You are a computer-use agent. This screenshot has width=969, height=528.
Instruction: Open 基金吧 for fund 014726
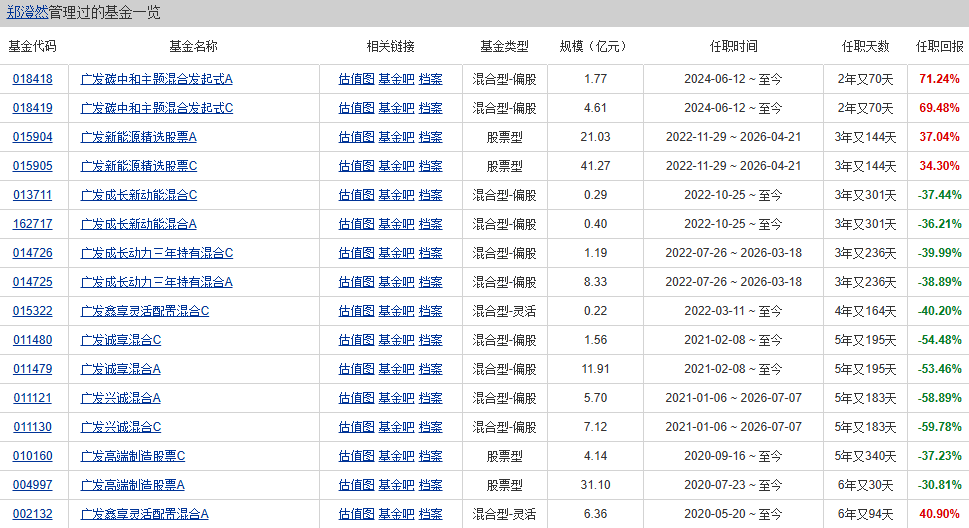pos(396,253)
